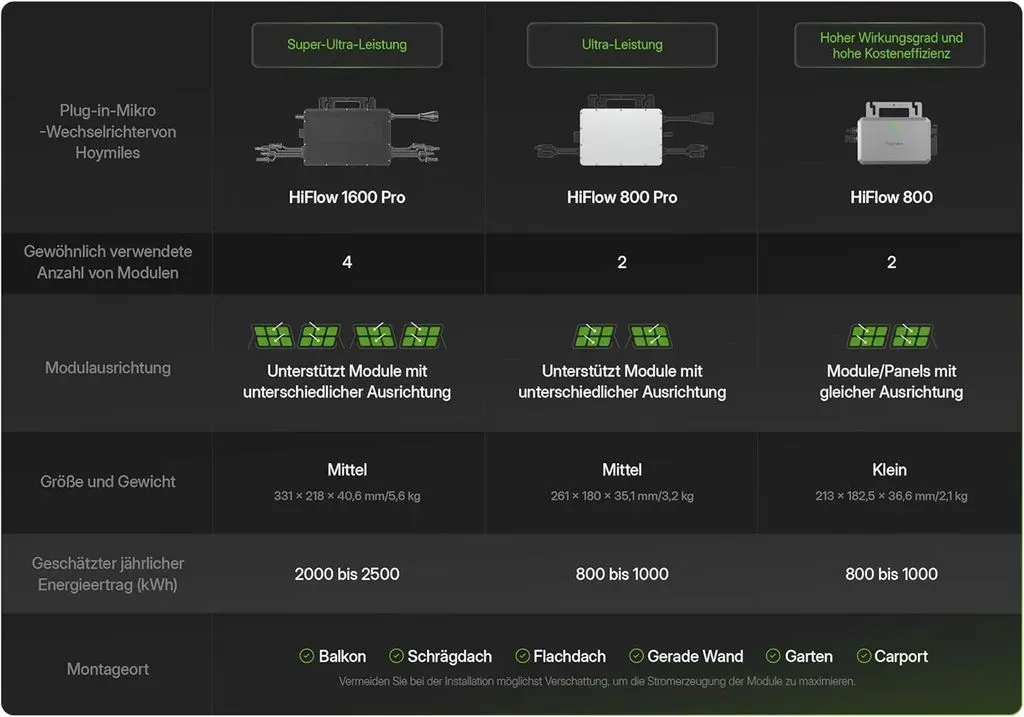Click the check icon next to Gerade Wand
Image resolution: width=1024 pixels, height=717 pixels.
pyautogui.click(x=636, y=656)
